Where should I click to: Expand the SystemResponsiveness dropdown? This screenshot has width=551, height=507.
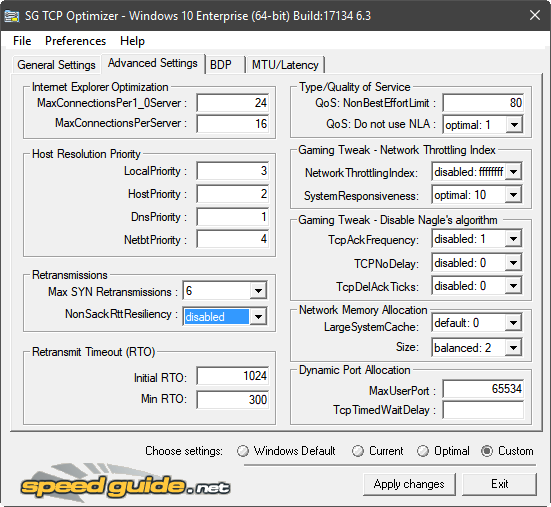pyautogui.click(x=513, y=195)
